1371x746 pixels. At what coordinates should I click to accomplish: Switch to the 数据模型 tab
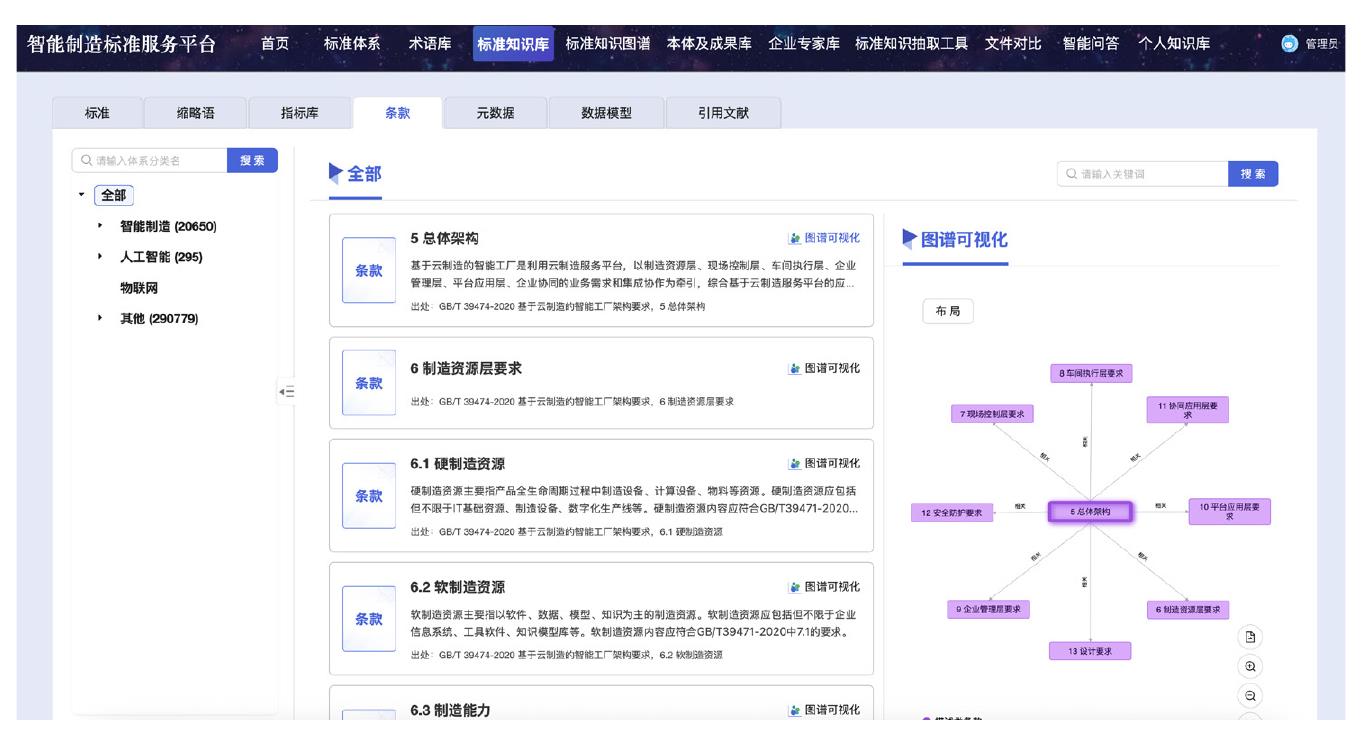click(606, 113)
